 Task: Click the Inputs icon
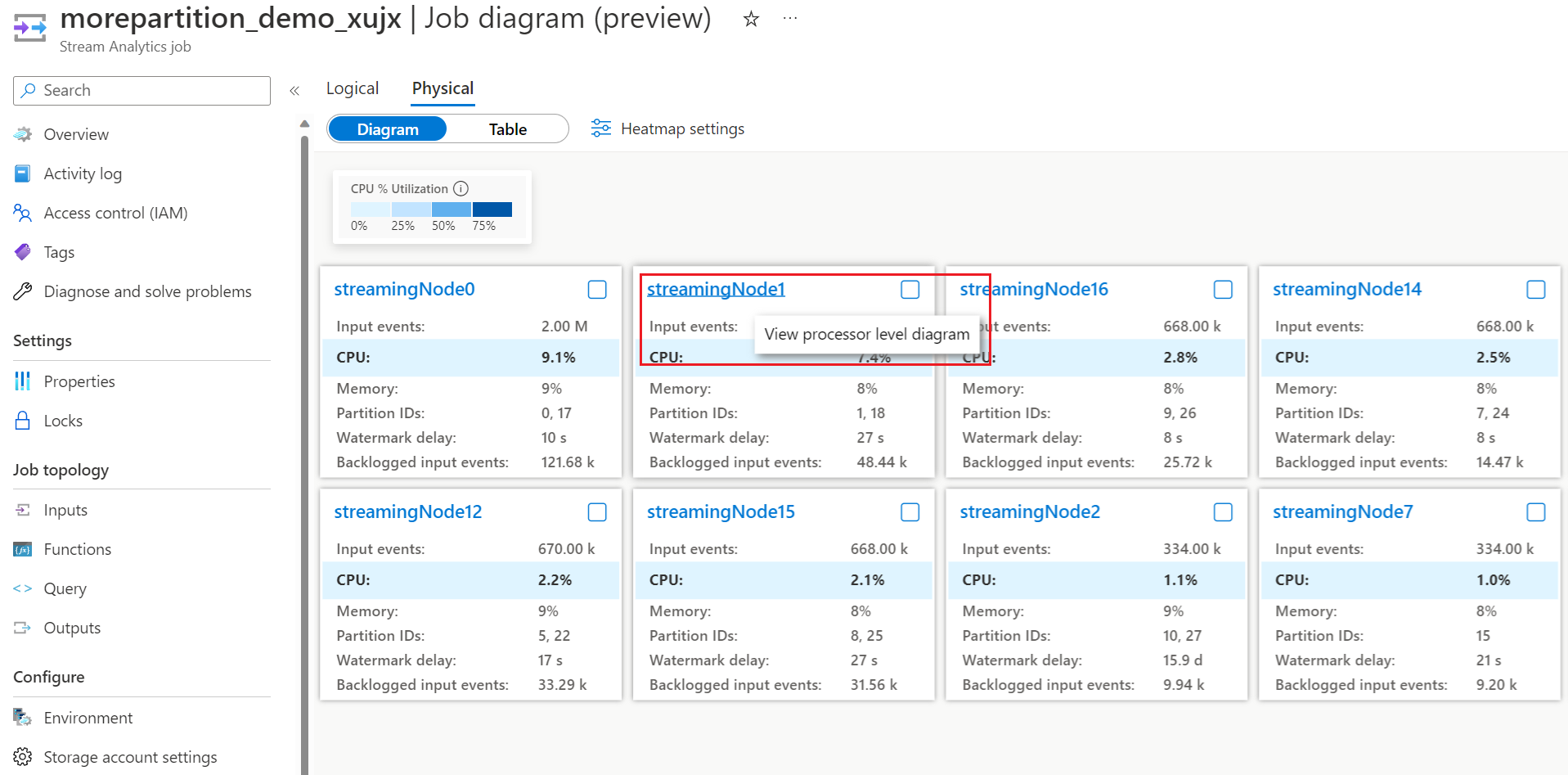tap(23, 510)
